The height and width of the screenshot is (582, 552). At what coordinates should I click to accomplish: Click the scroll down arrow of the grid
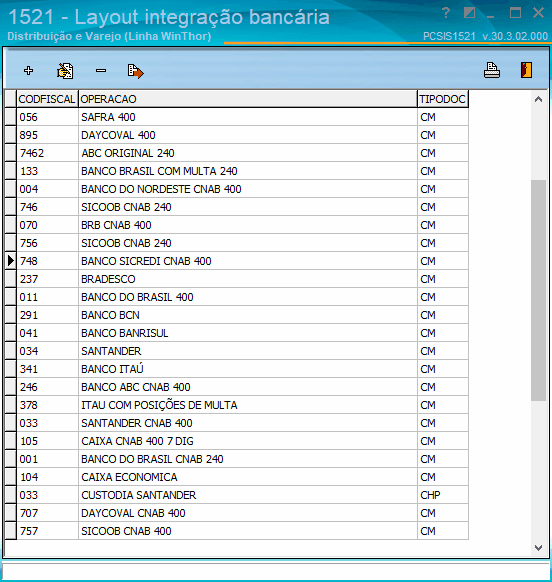tap(539, 547)
